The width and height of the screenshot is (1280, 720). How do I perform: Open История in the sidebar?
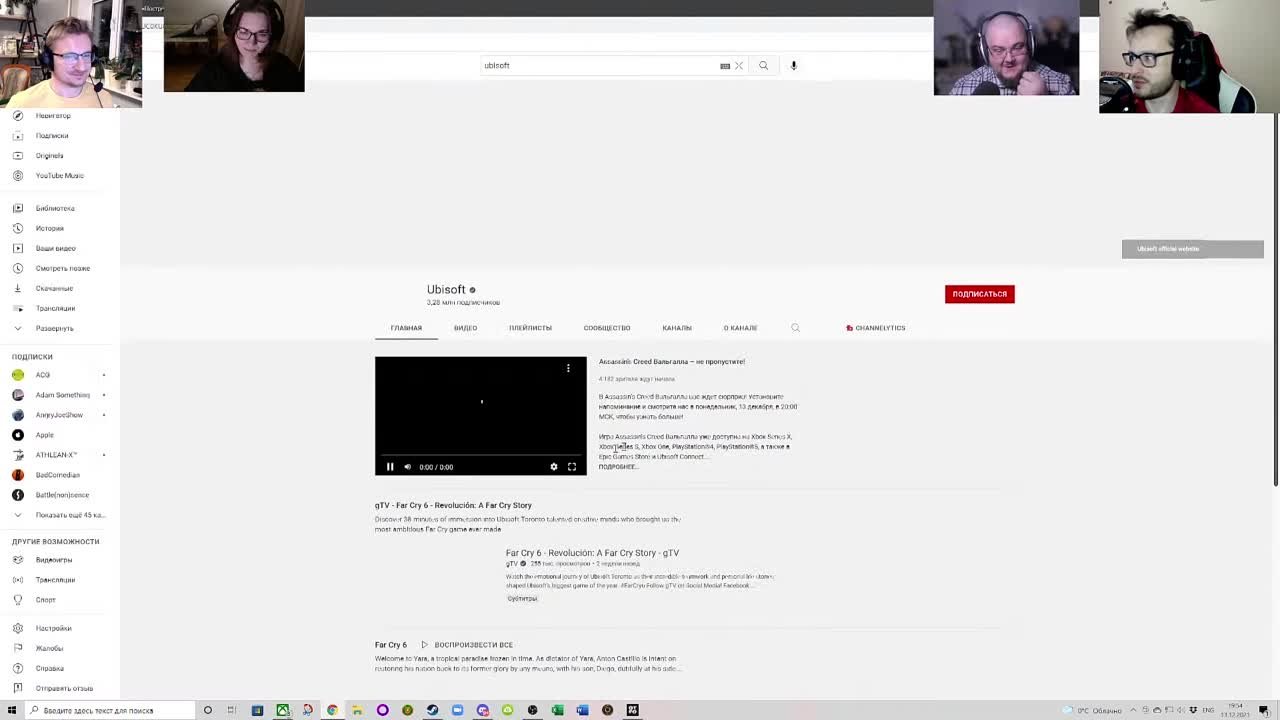49,228
